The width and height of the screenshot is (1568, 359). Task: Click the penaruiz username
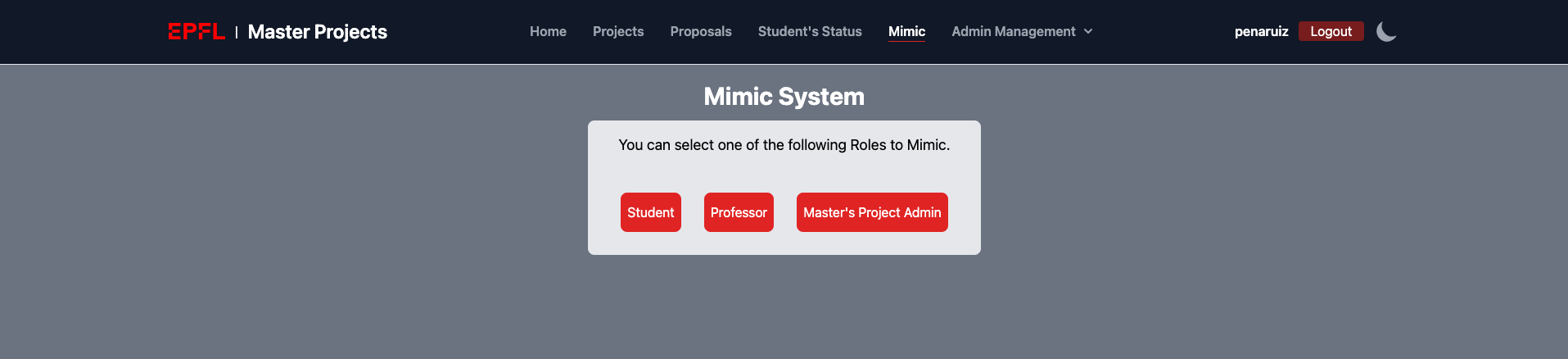pos(1261,31)
